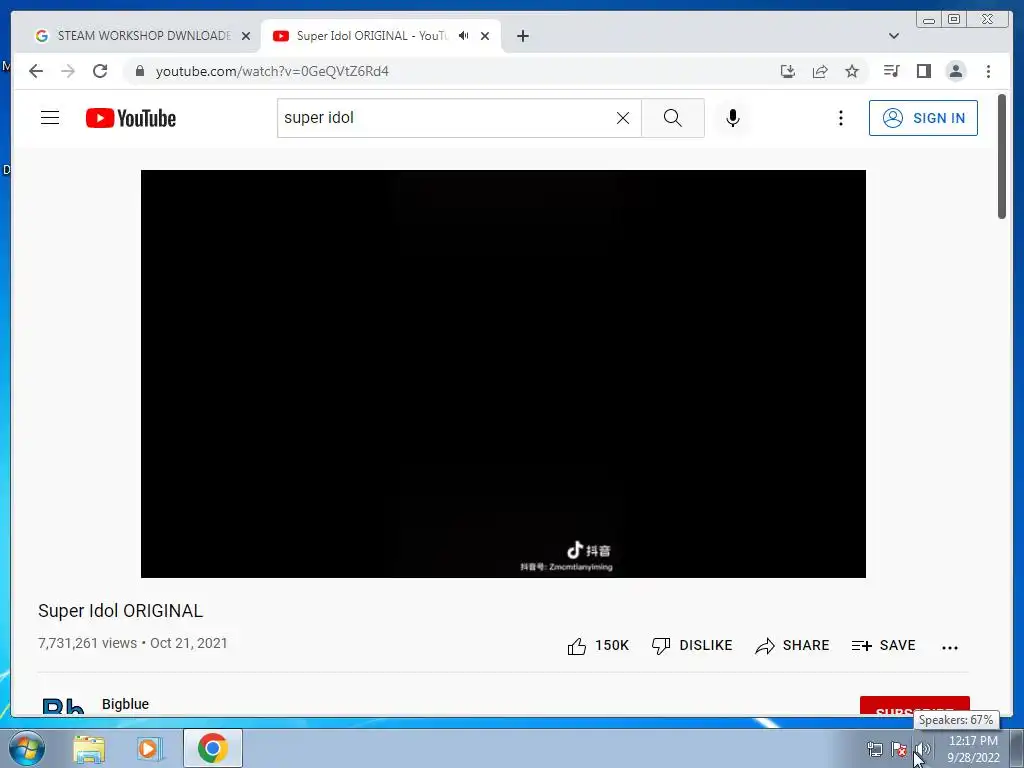Click the Speakers volume tray icon
This screenshot has height=768, width=1024.
tap(922, 749)
